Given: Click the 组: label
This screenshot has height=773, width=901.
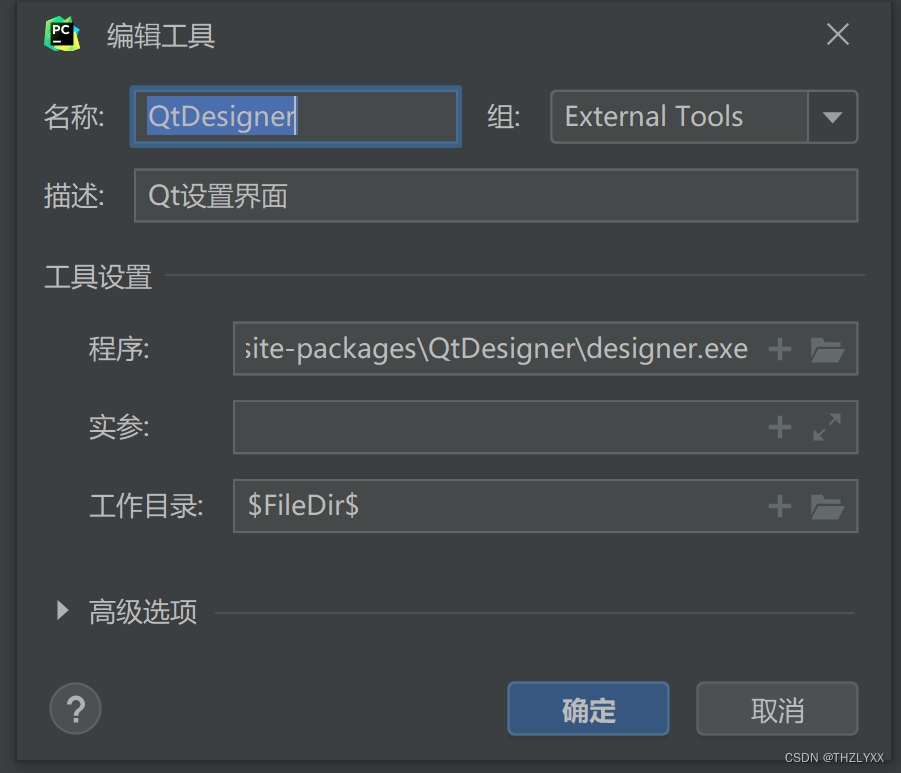Looking at the screenshot, I should [504, 117].
